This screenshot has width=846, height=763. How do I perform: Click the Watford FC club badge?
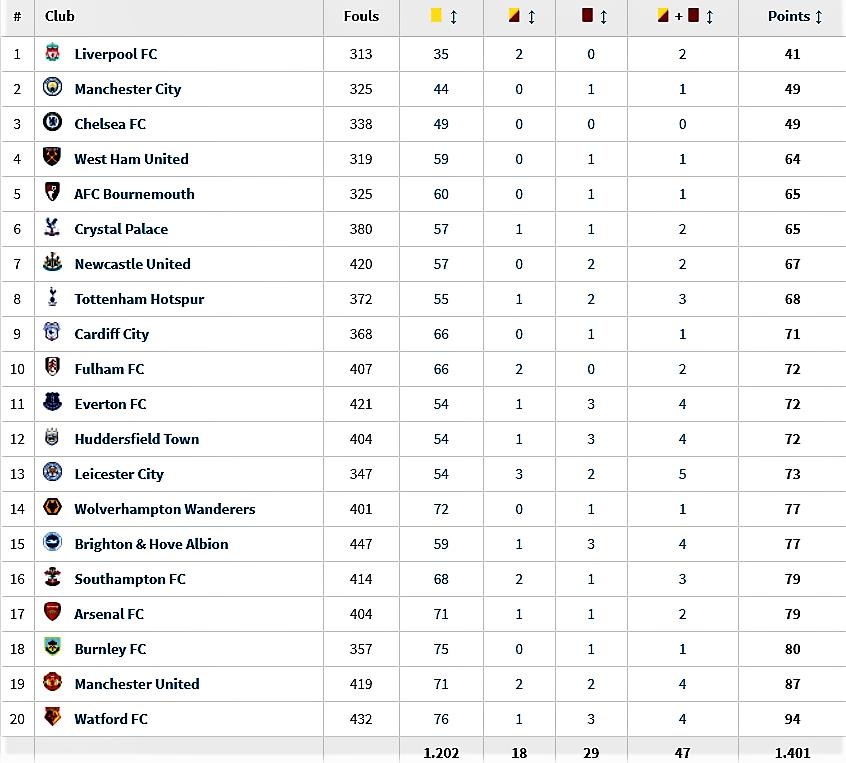click(52, 719)
